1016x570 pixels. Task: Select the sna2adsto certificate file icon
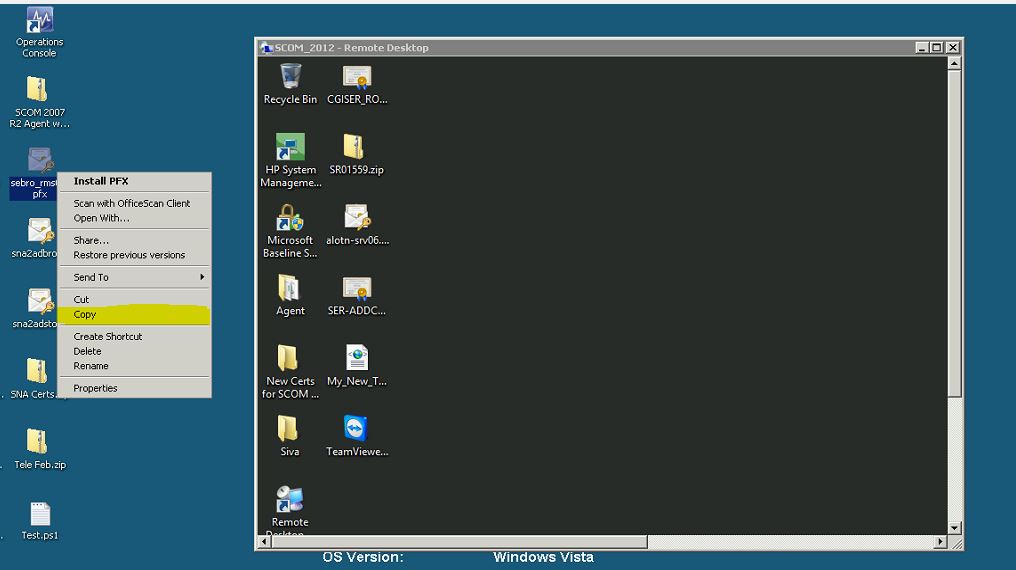point(40,301)
